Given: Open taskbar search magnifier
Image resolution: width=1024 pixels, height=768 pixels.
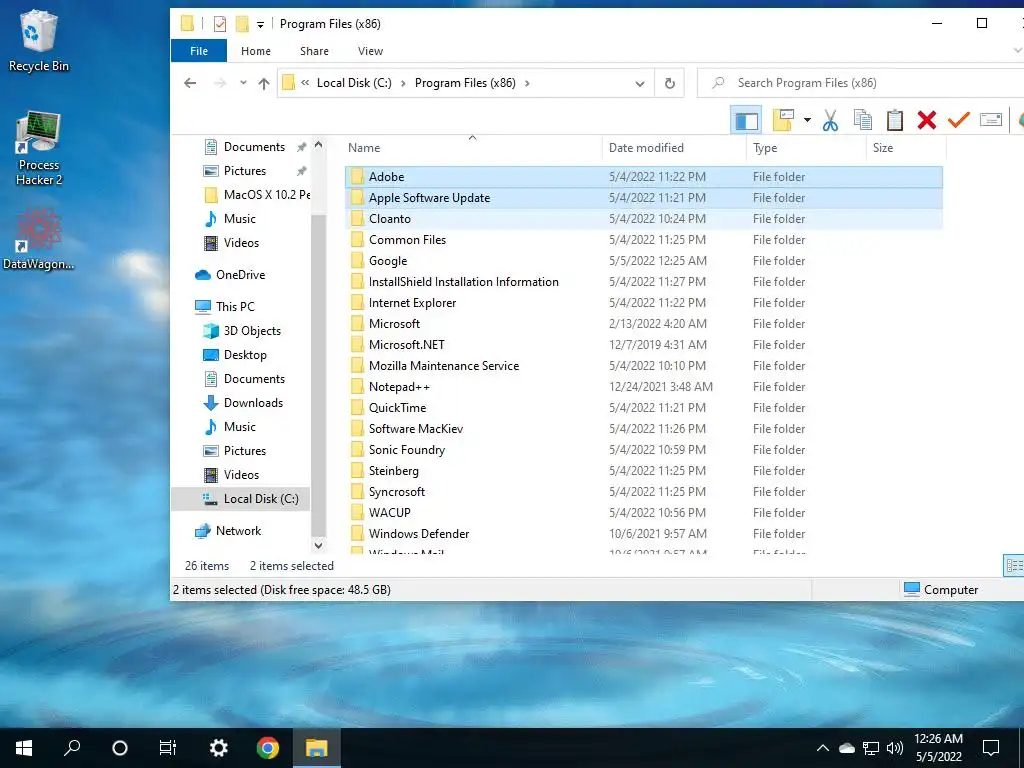Looking at the screenshot, I should click(72, 748).
